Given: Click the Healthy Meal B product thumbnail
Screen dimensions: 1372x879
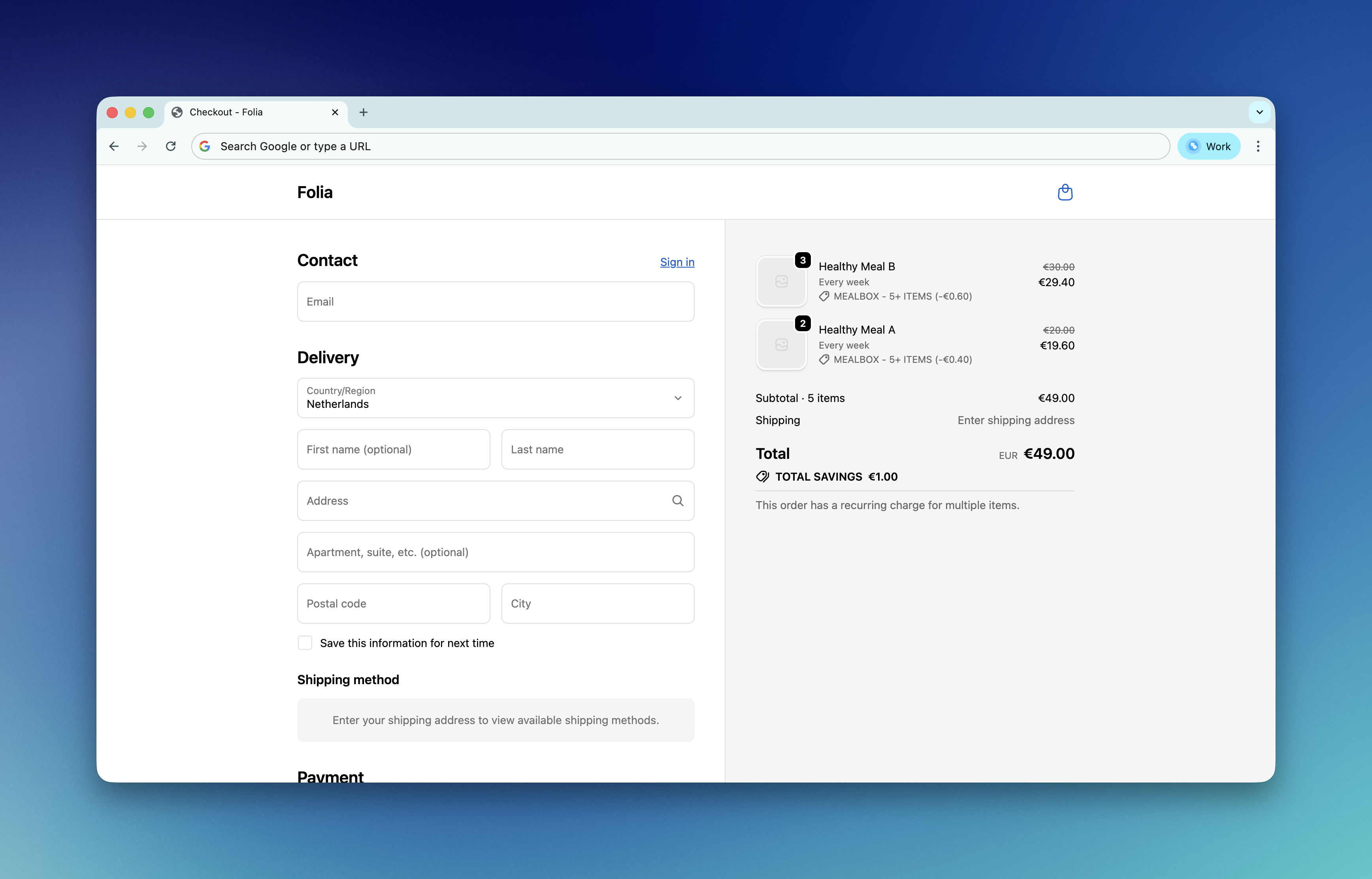Looking at the screenshot, I should pyautogui.click(x=781, y=281).
